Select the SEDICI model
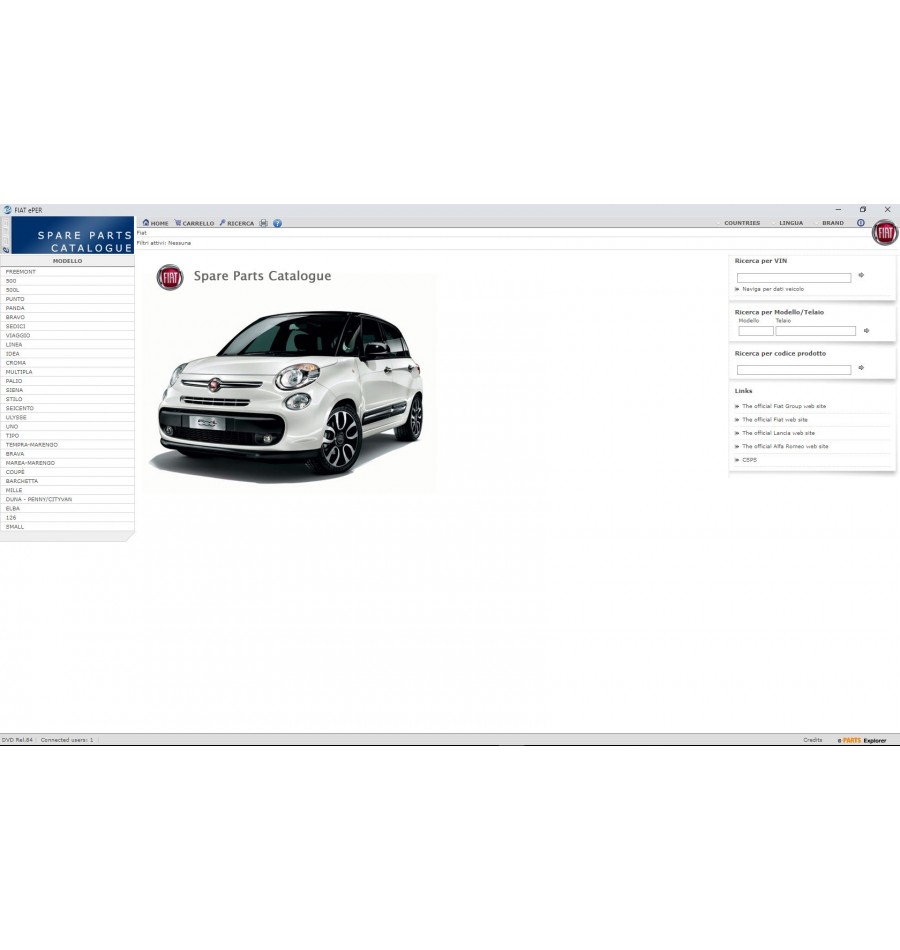The image size is (900, 950). (67, 326)
